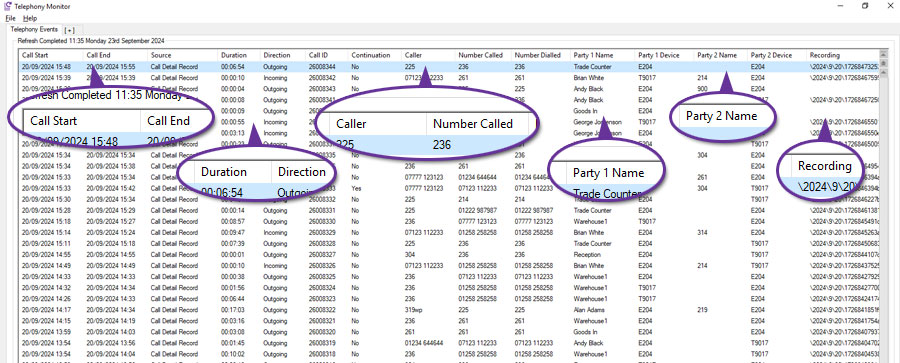Select the row with Call ID 26008344
Image resolution: width=900 pixels, height=363 pixels.
[x=449, y=67]
